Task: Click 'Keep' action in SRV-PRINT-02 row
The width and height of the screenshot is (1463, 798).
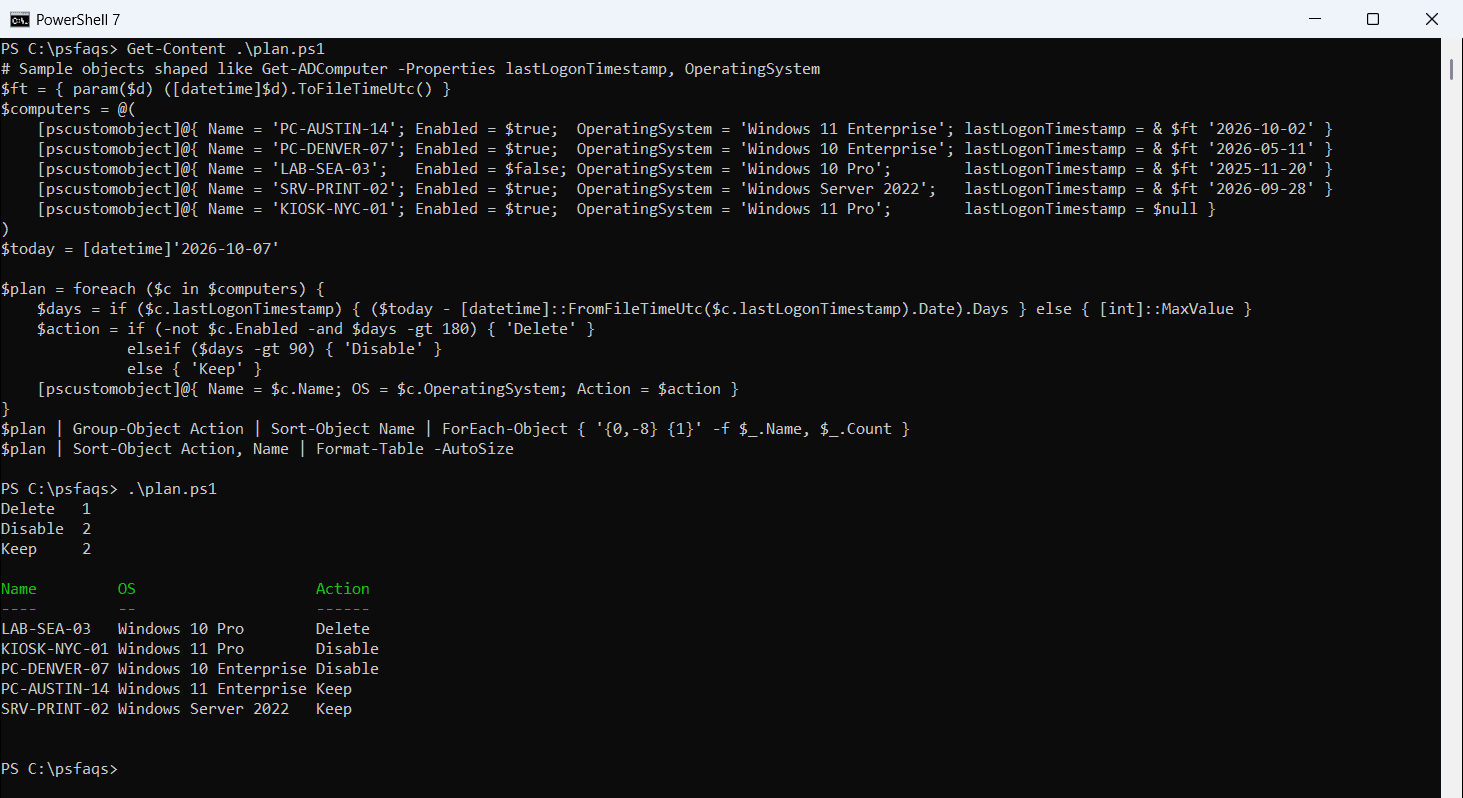Action: point(334,709)
